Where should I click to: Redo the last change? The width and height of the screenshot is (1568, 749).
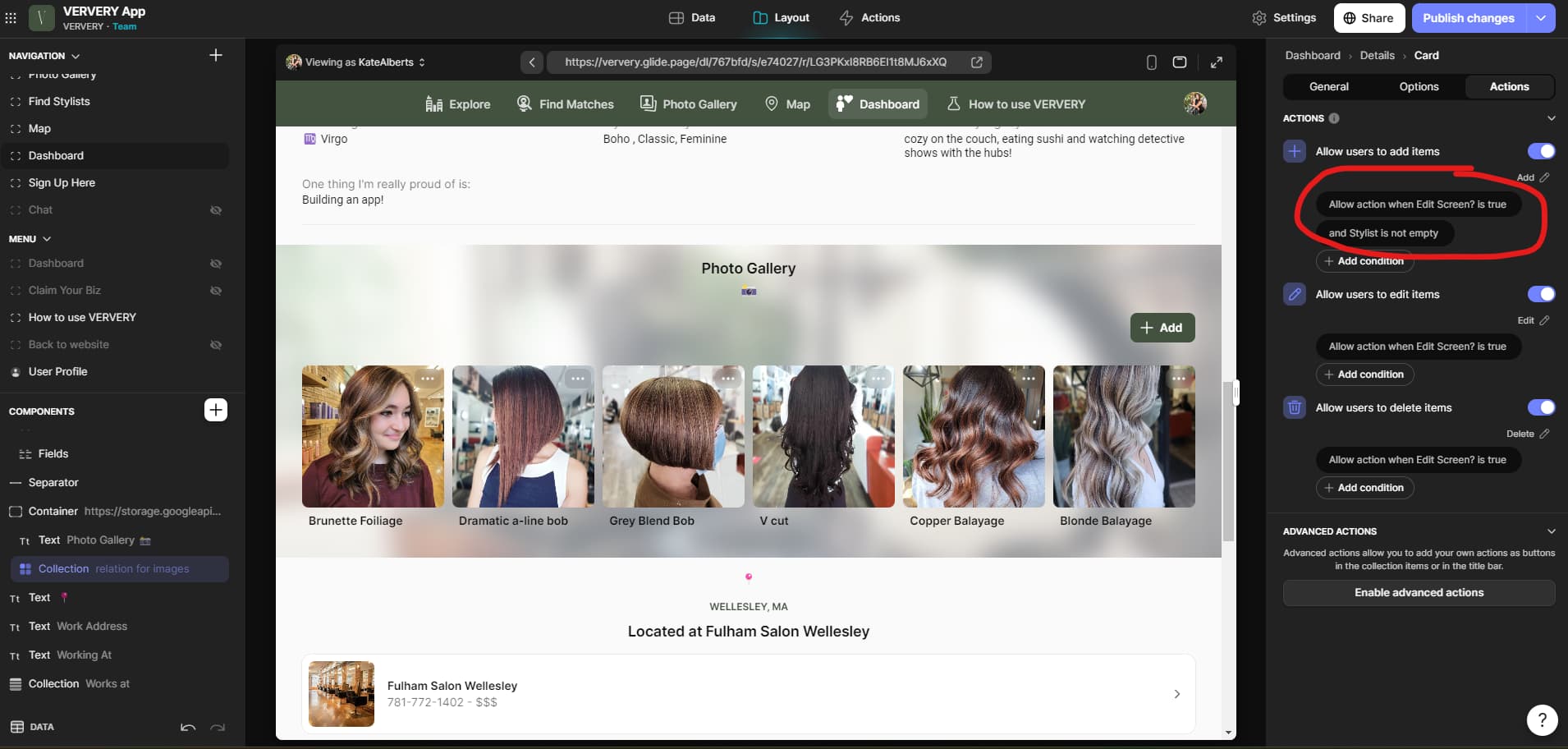coord(218,727)
